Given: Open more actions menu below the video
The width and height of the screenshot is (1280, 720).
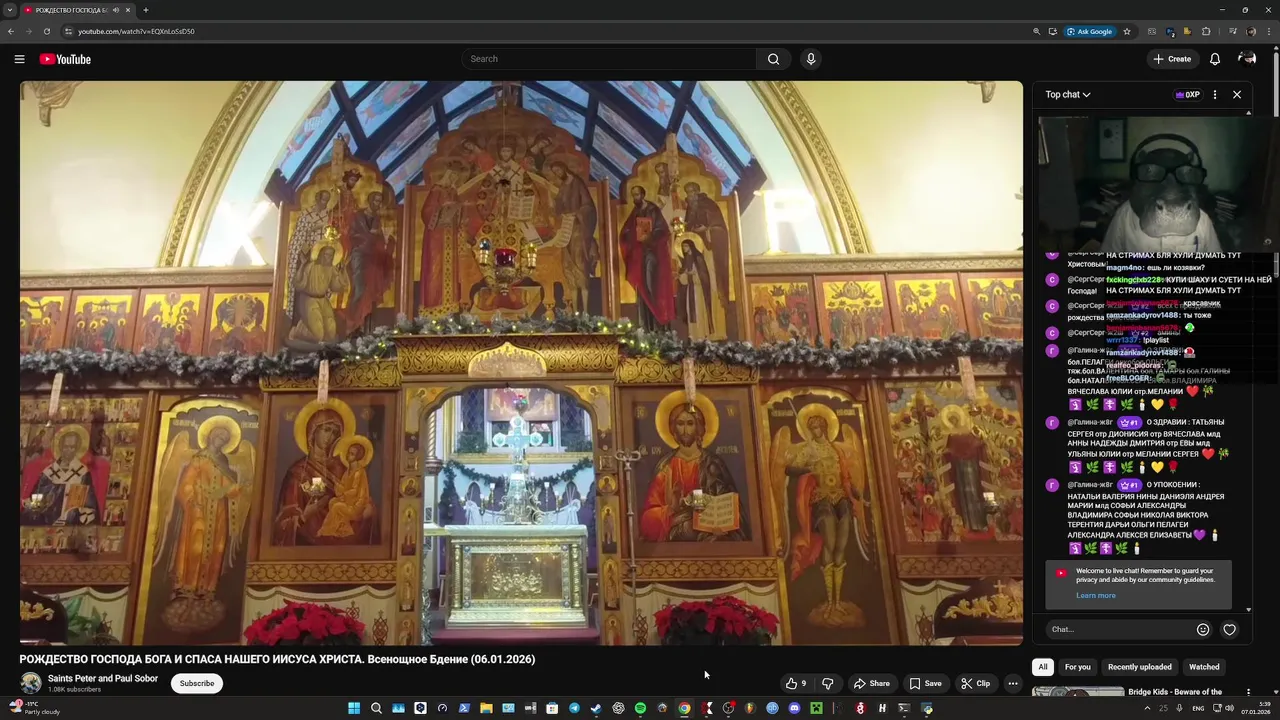Looking at the screenshot, I should tap(1013, 684).
